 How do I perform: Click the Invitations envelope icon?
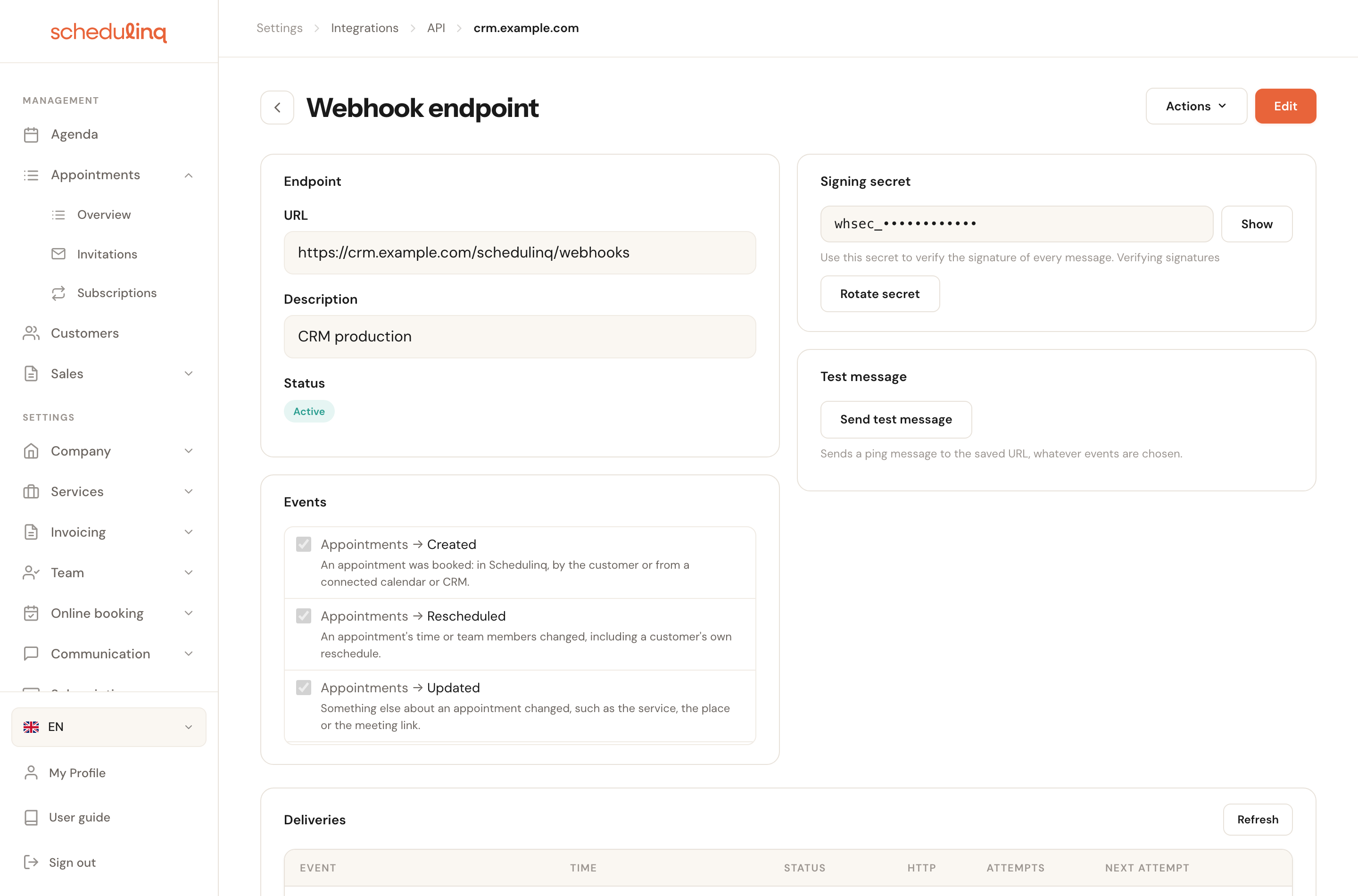coord(58,254)
